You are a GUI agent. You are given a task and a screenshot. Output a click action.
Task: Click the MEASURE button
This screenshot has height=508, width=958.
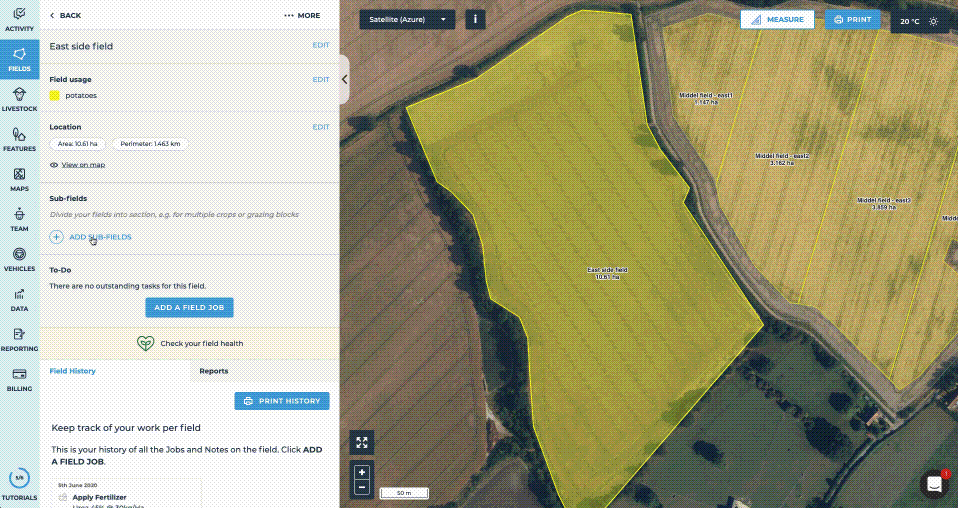click(x=777, y=20)
